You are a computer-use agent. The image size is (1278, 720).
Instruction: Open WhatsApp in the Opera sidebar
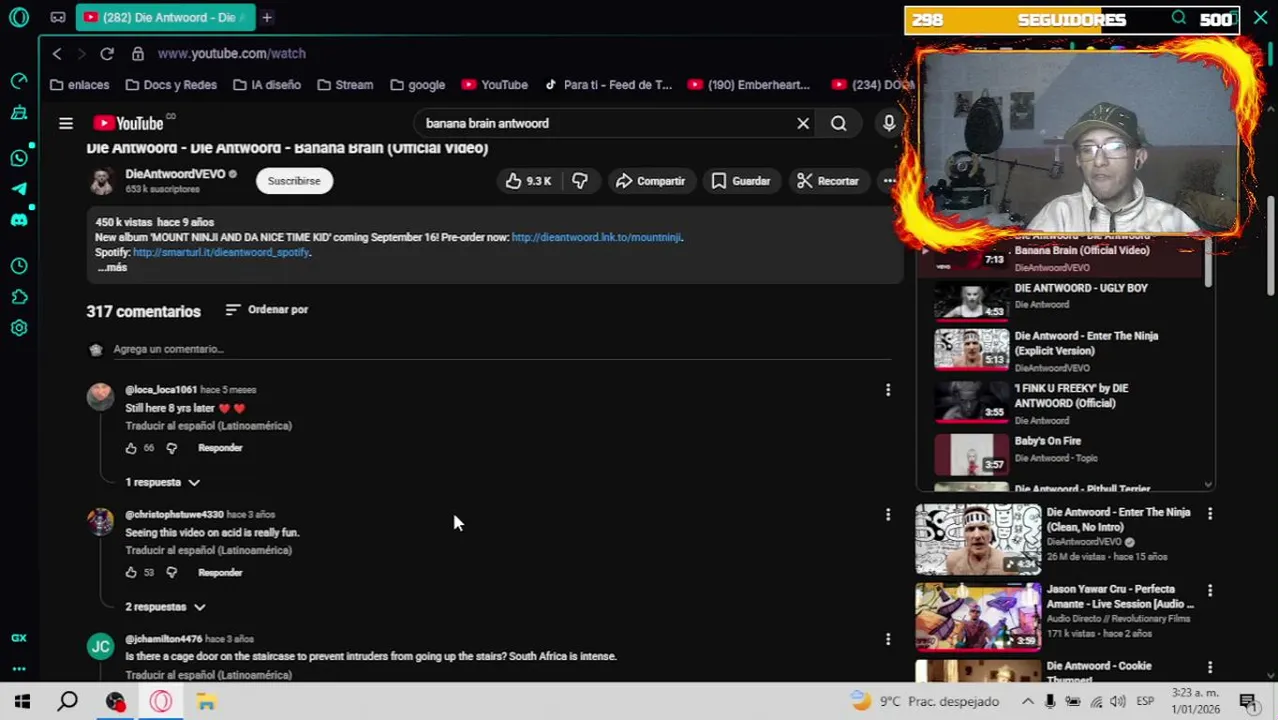click(x=19, y=158)
